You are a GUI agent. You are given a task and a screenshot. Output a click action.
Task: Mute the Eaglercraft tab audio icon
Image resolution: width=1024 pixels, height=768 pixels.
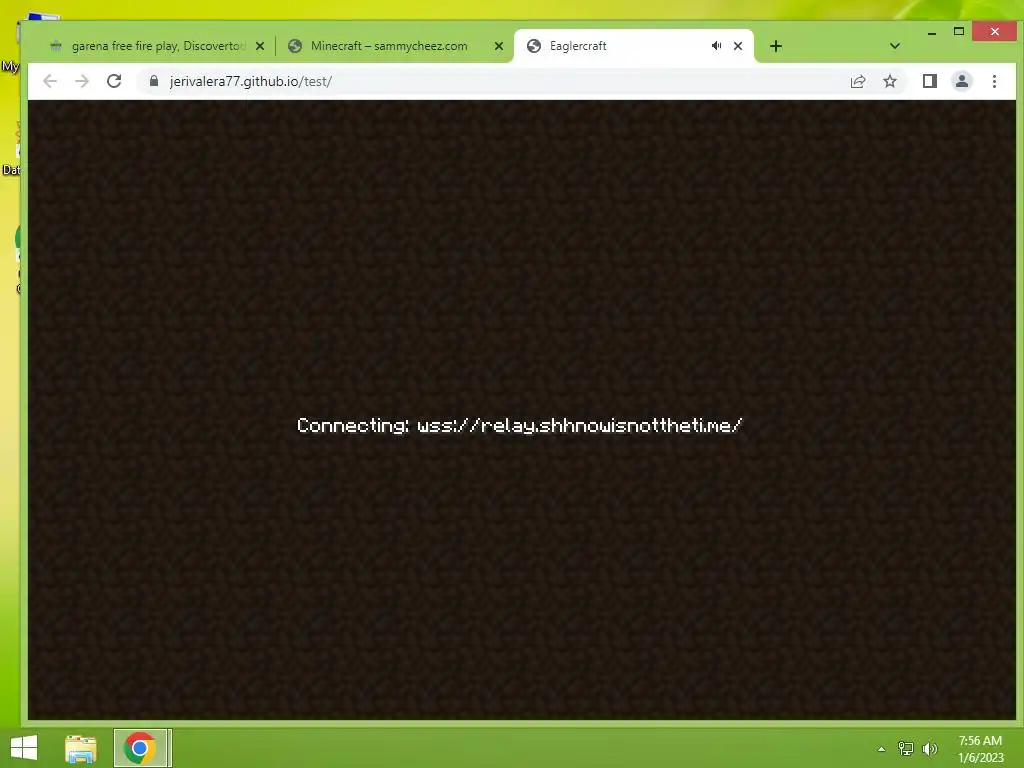tap(716, 46)
